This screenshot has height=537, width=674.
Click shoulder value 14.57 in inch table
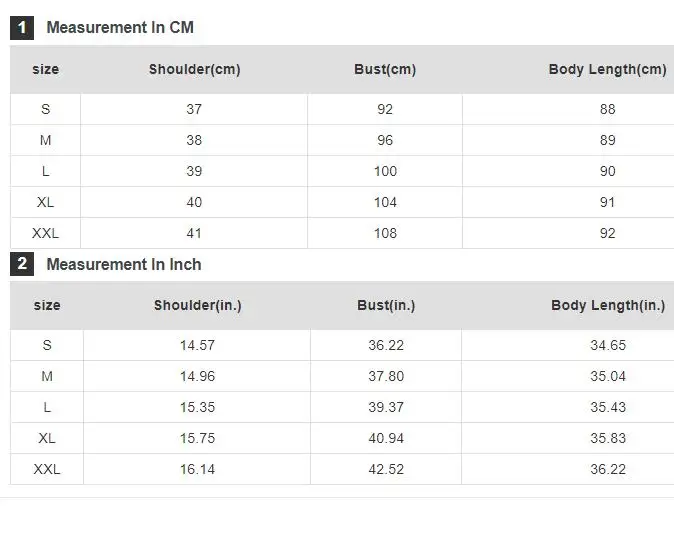point(198,345)
